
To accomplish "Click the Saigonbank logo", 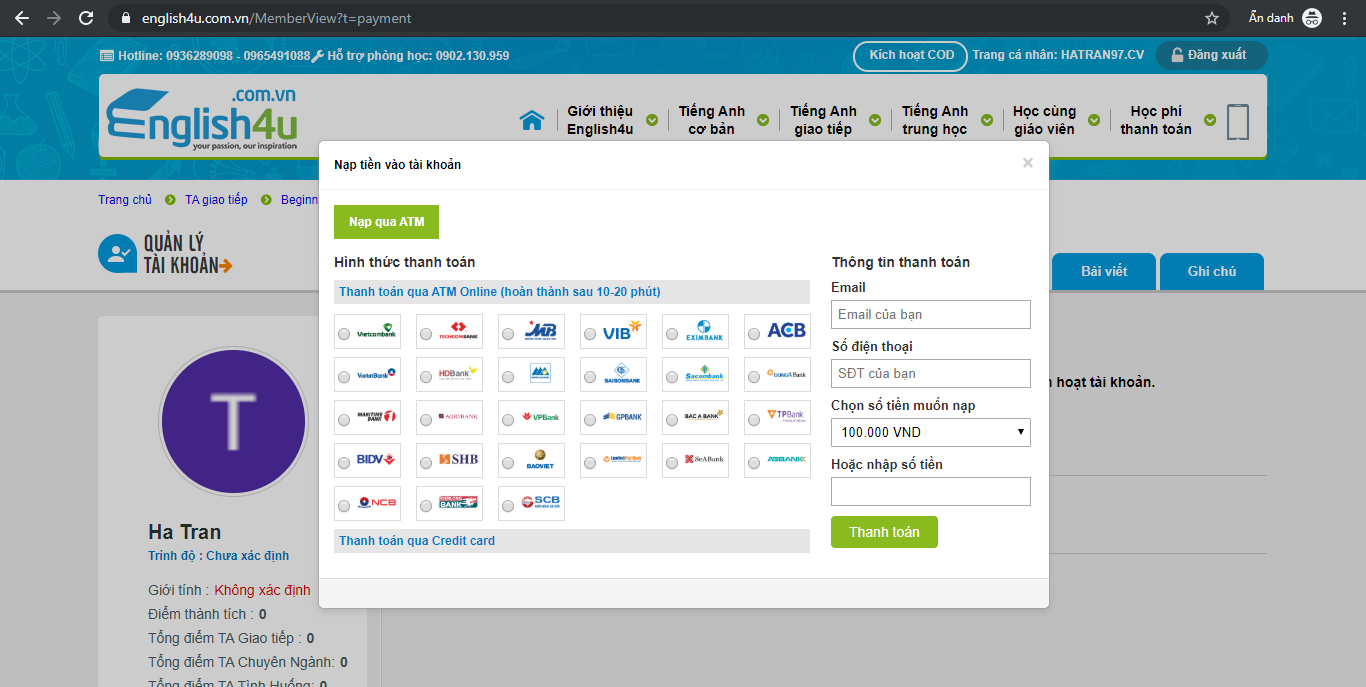I will 624,374.
